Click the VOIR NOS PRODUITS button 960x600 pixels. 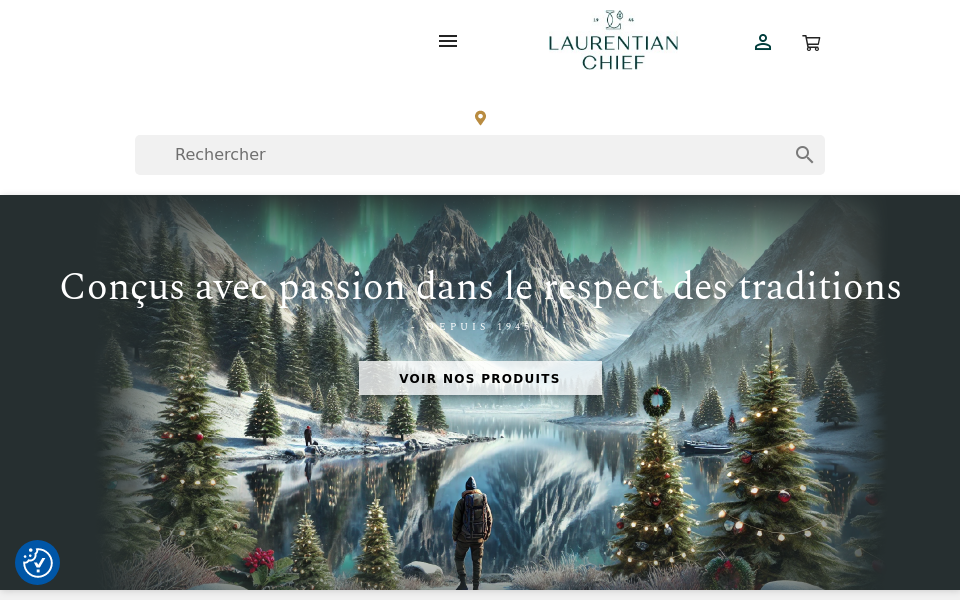click(x=480, y=378)
